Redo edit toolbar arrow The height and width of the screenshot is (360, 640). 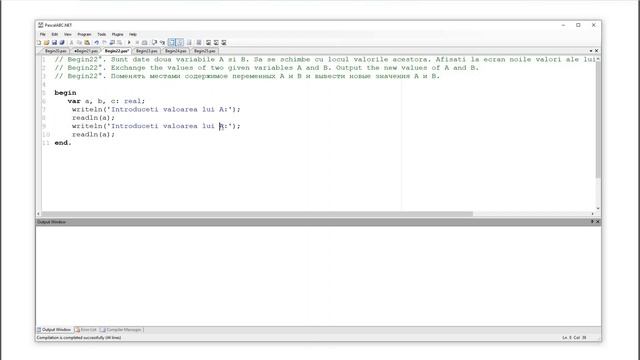(x=104, y=42)
